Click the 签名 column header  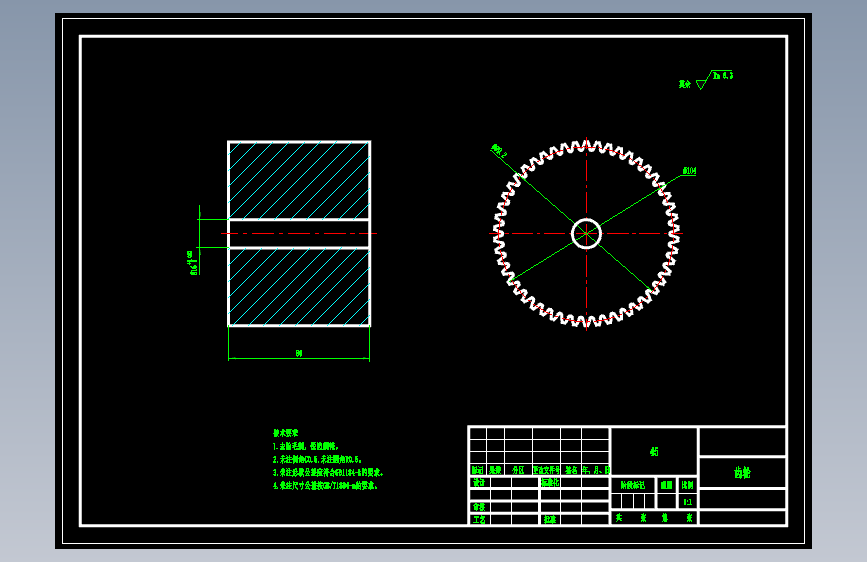point(571,470)
